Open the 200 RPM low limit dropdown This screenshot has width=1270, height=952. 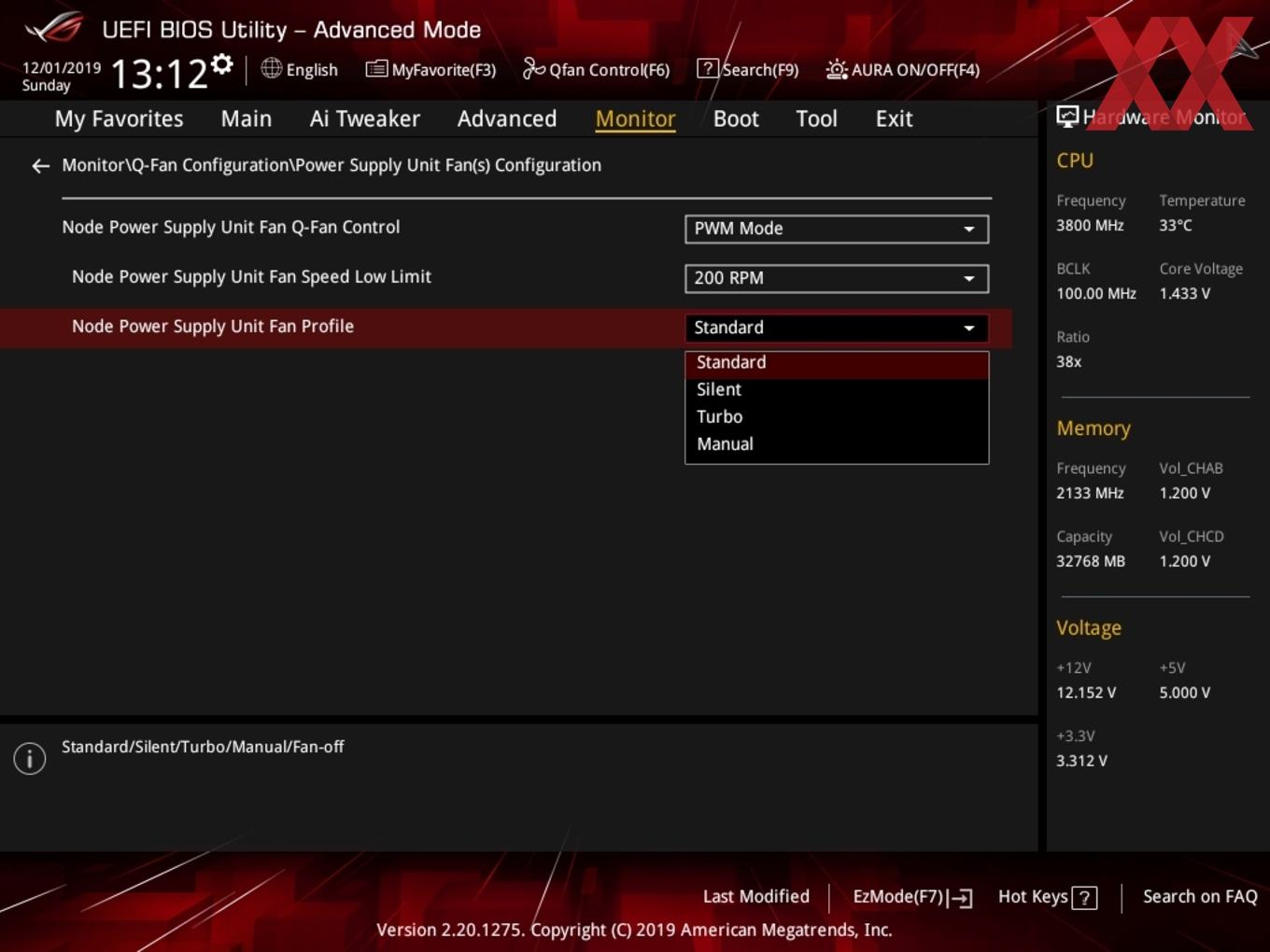click(837, 278)
